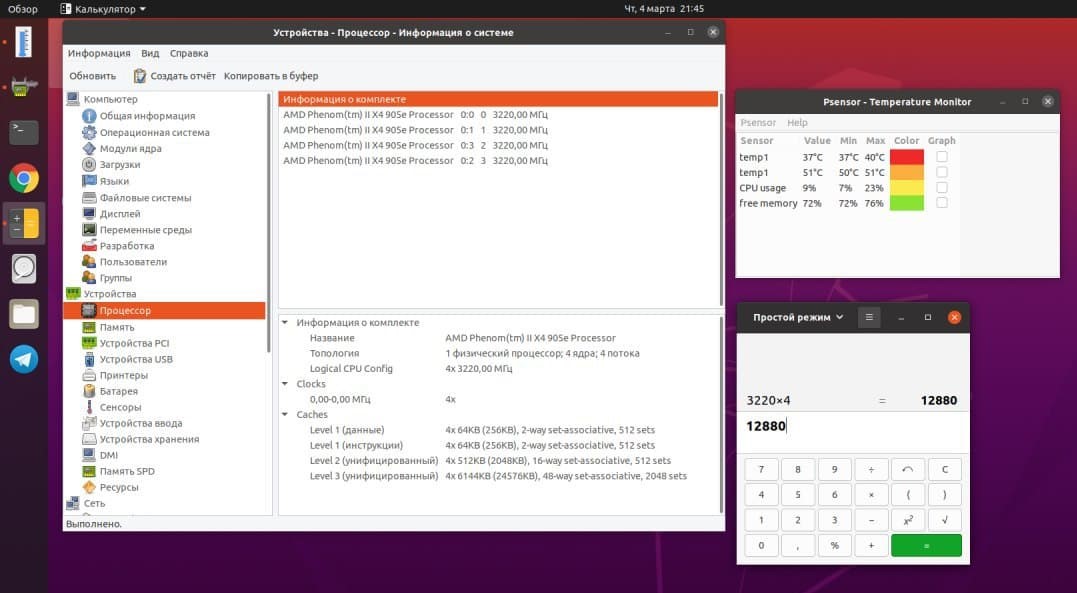The width and height of the screenshot is (1077, 593).
Task: Open Группы entry
Action: click(x=115, y=278)
